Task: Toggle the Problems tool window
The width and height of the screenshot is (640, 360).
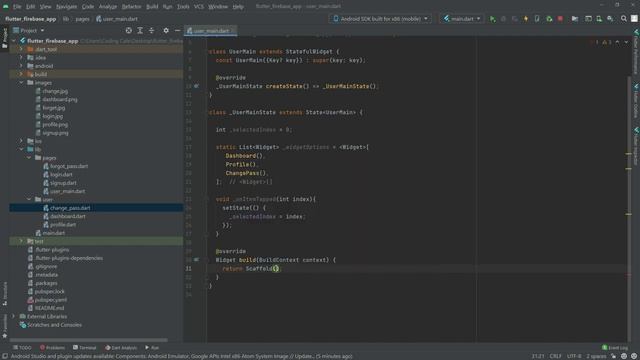Action: click(52, 348)
